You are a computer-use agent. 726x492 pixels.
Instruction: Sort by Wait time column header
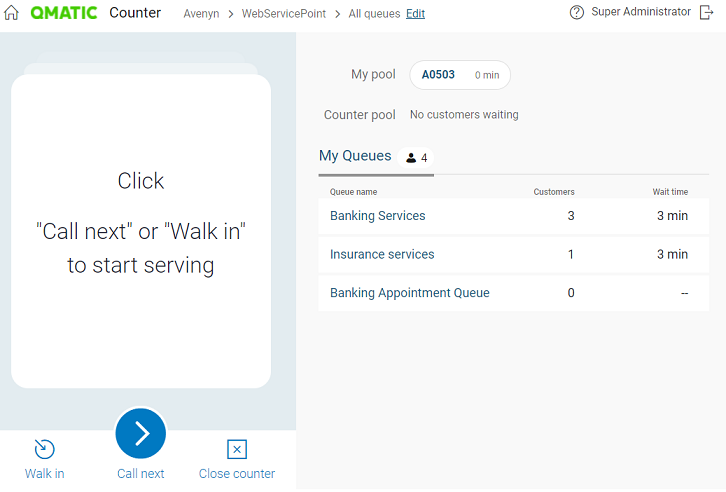(x=669, y=192)
